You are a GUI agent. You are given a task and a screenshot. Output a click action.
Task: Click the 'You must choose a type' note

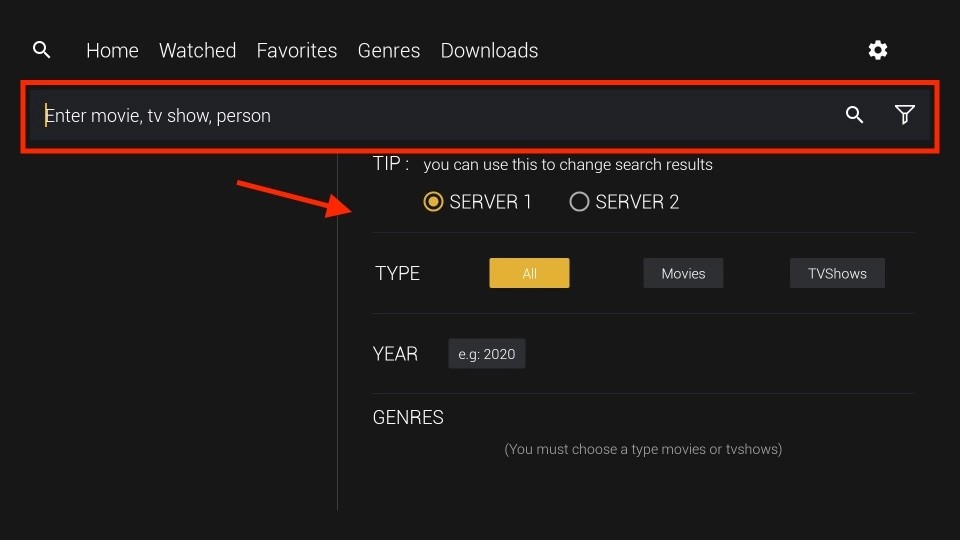[643, 449]
